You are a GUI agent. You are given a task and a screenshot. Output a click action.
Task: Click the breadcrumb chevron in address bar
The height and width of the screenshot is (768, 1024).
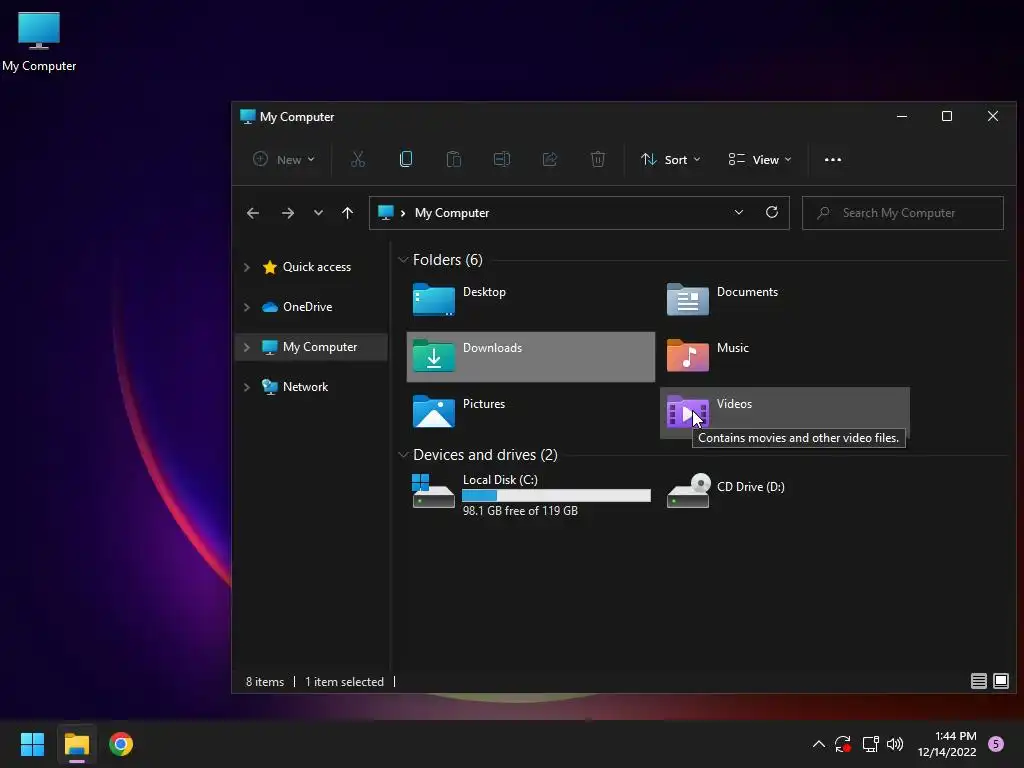403,213
